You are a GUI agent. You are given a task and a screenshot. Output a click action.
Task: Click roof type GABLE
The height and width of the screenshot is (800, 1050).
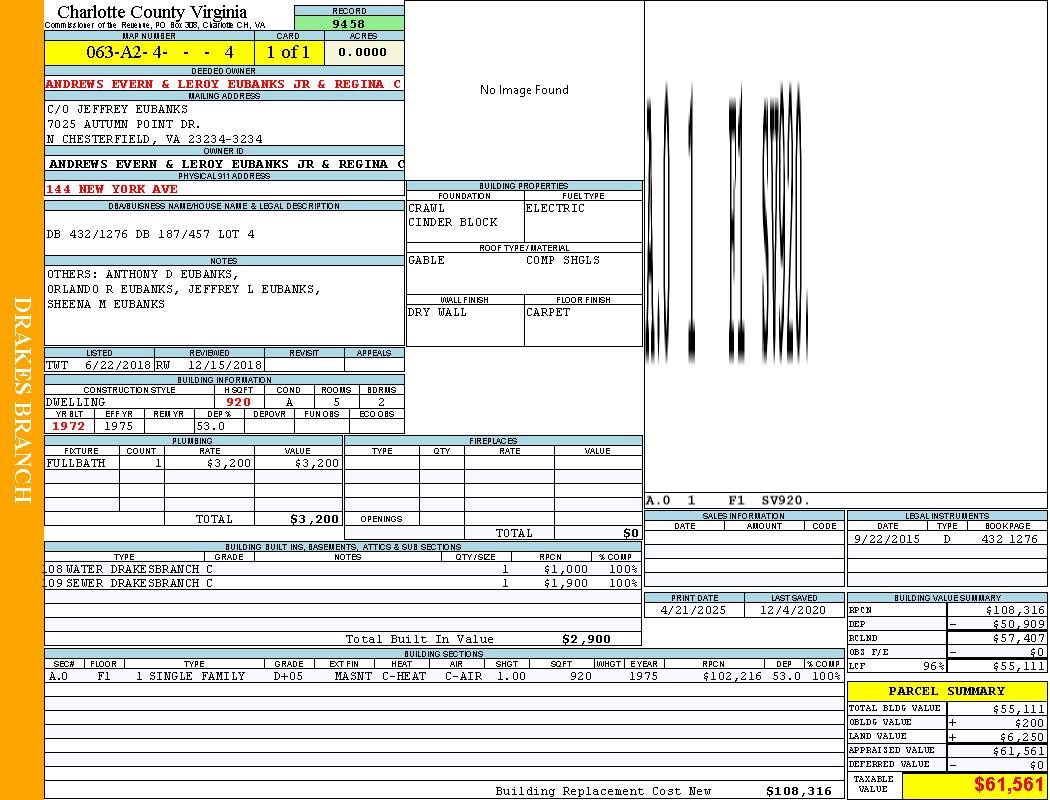426,260
